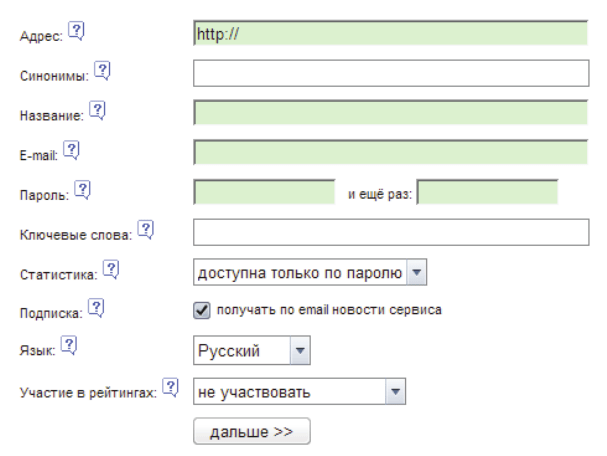Click the 'и ещё раз' password confirmation field

tap(487, 191)
